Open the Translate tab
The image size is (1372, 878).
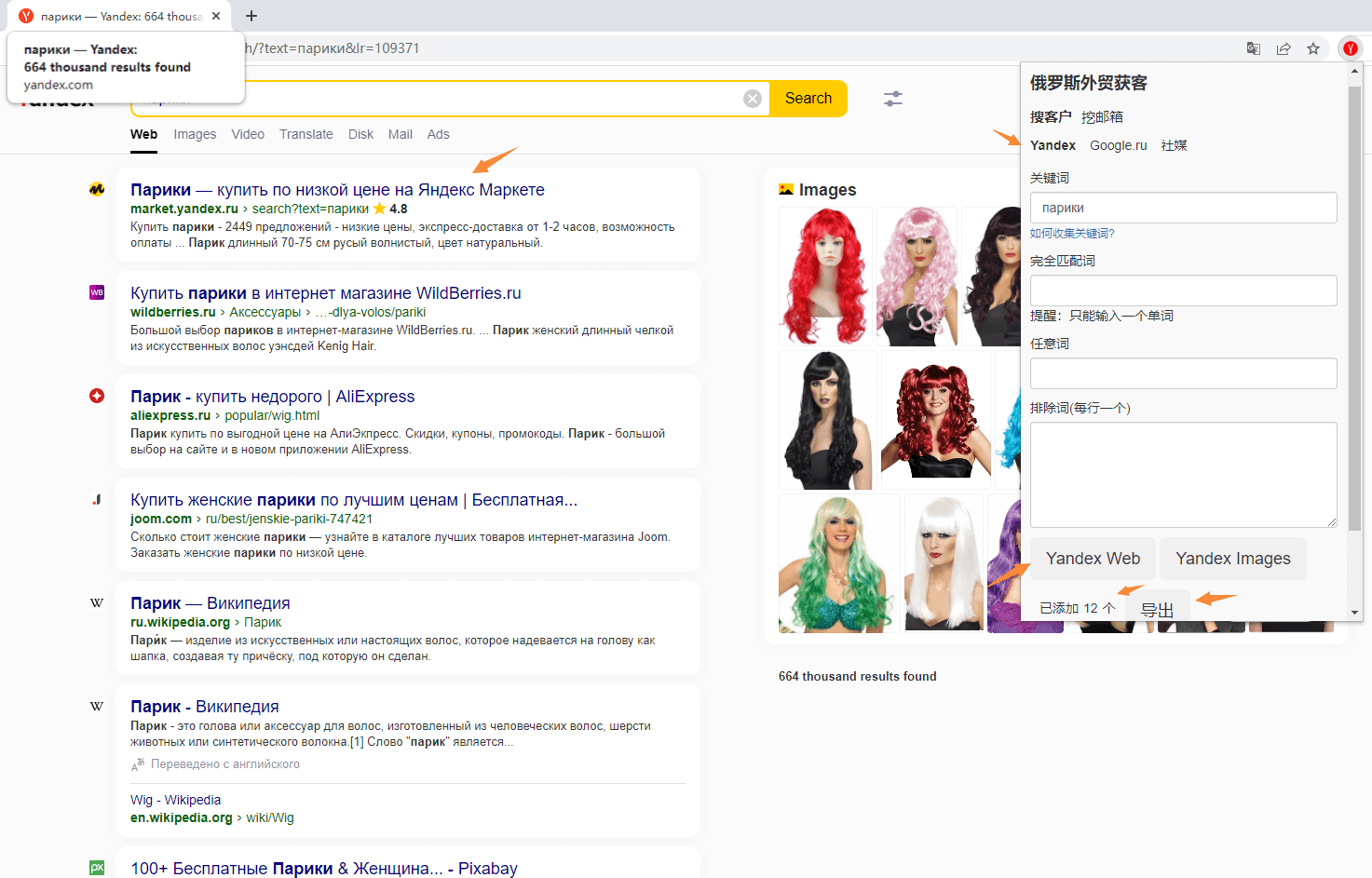306,134
